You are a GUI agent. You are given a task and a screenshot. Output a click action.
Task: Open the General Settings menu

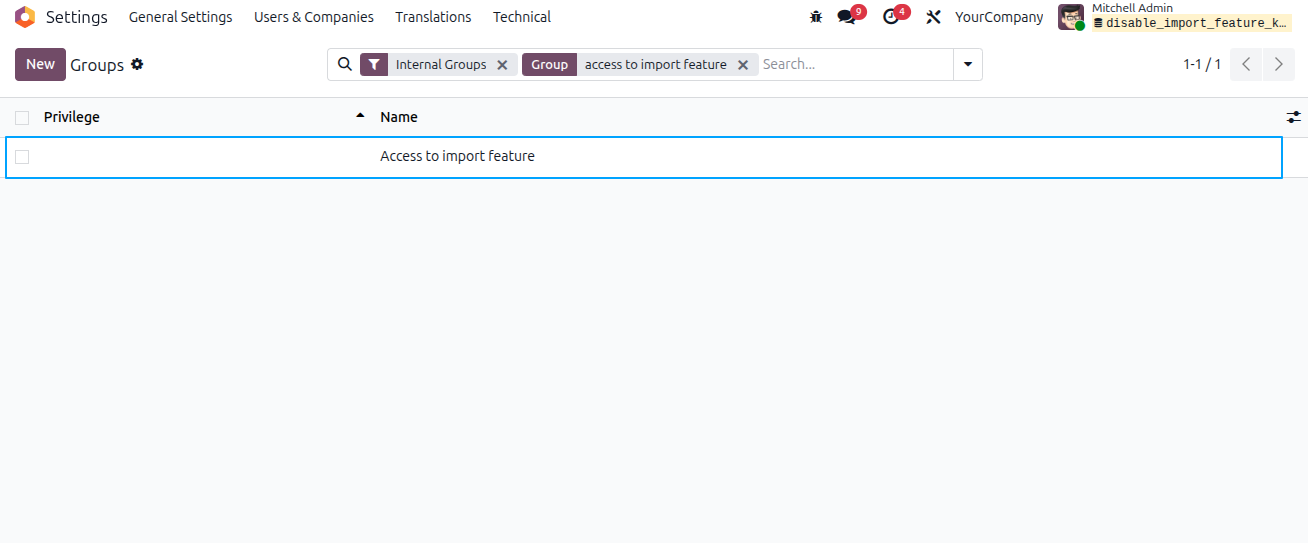181,17
